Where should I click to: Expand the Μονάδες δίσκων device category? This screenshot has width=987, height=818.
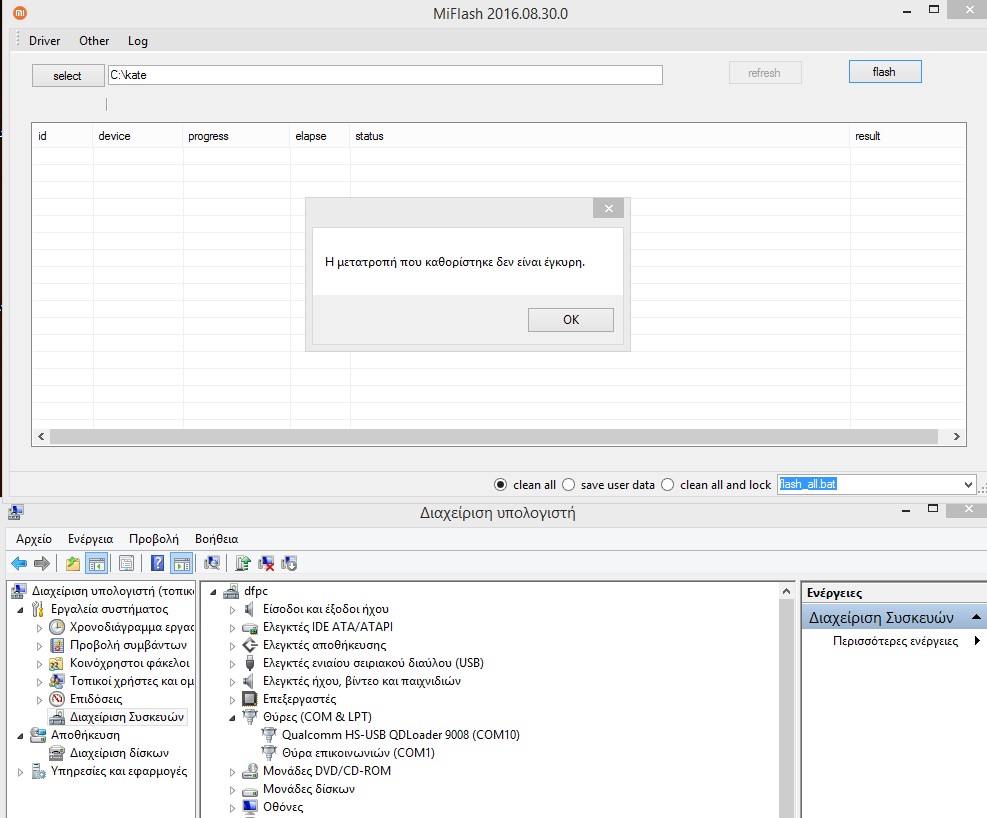click(x=233, y=789)
